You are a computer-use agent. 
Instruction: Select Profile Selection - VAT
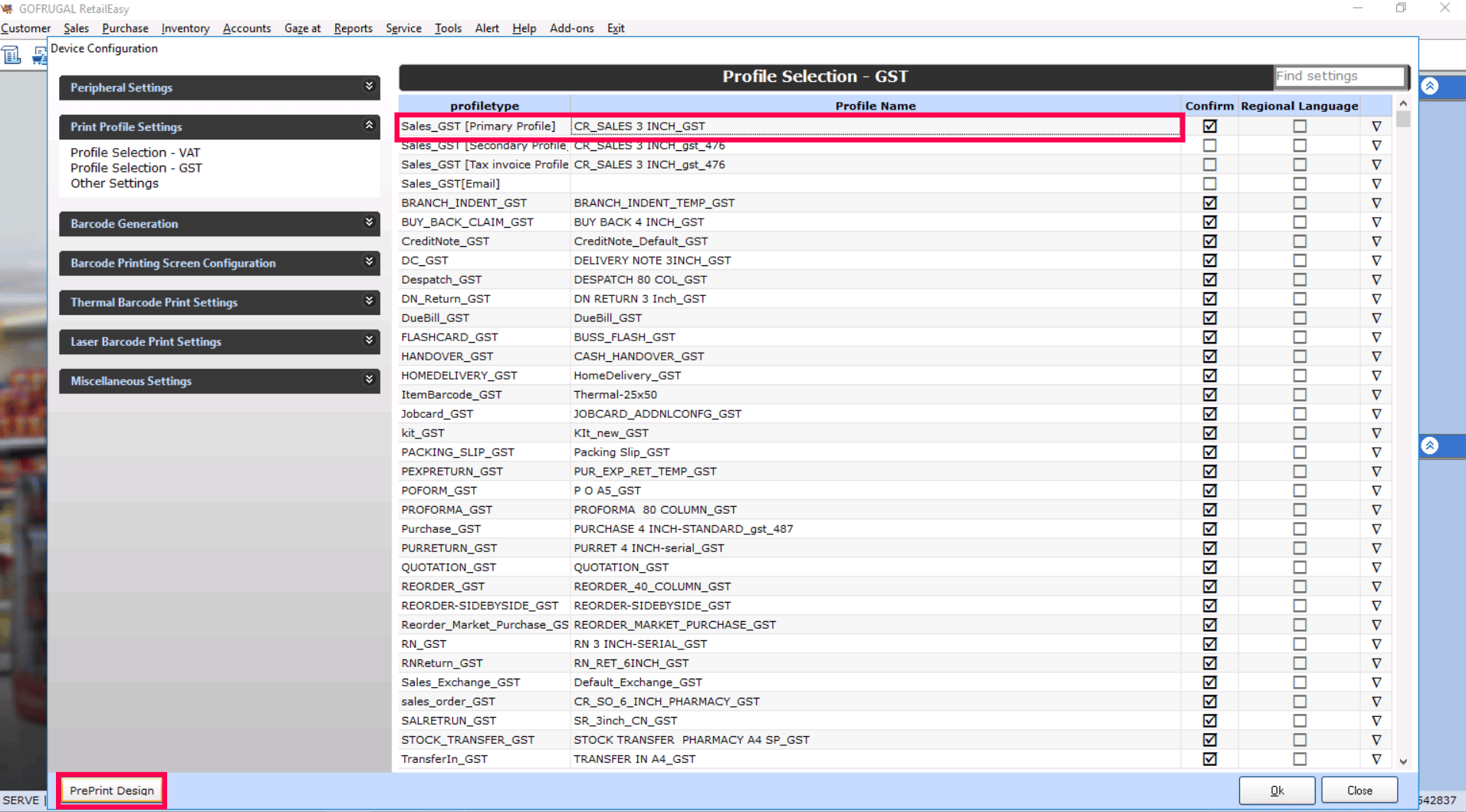point(136,153)
